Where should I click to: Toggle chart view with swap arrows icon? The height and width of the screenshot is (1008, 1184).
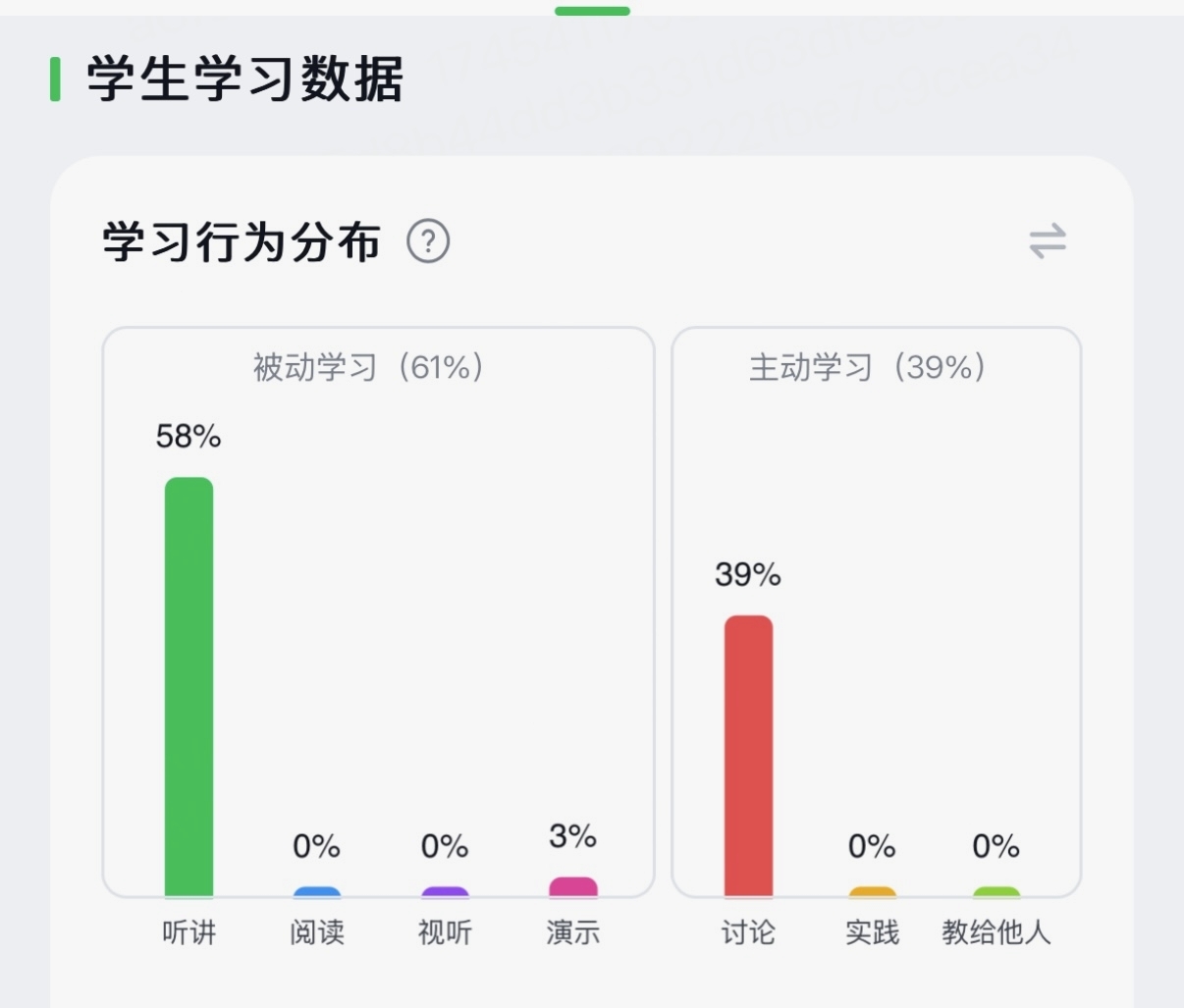click(x=1047, y=241)
